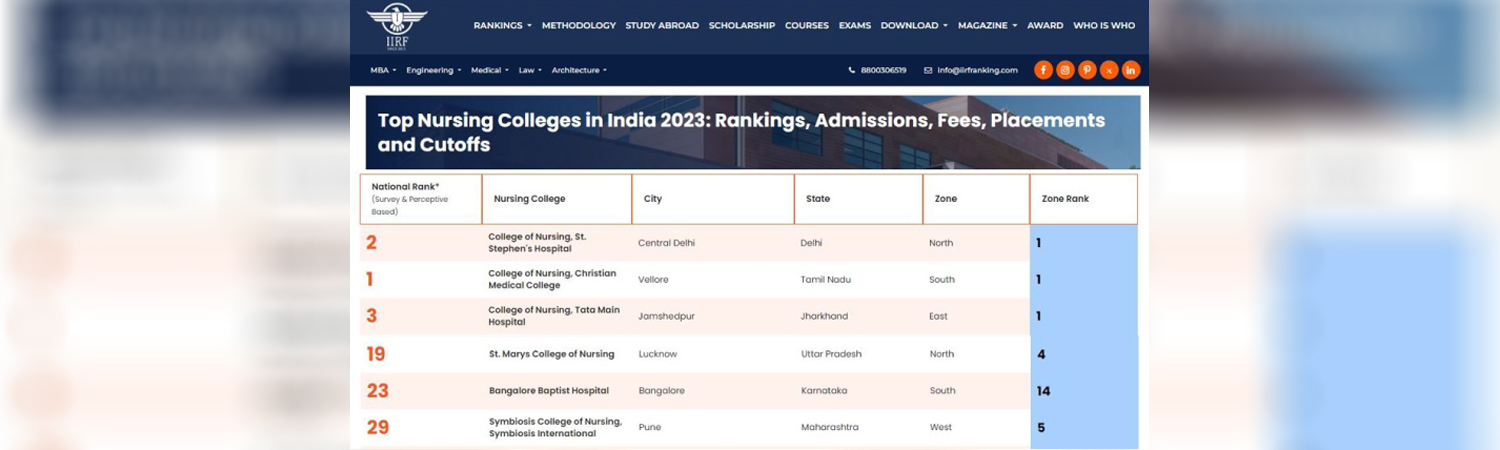
Task: Click the Maharashtra state cell
Action: coord(830,427)
